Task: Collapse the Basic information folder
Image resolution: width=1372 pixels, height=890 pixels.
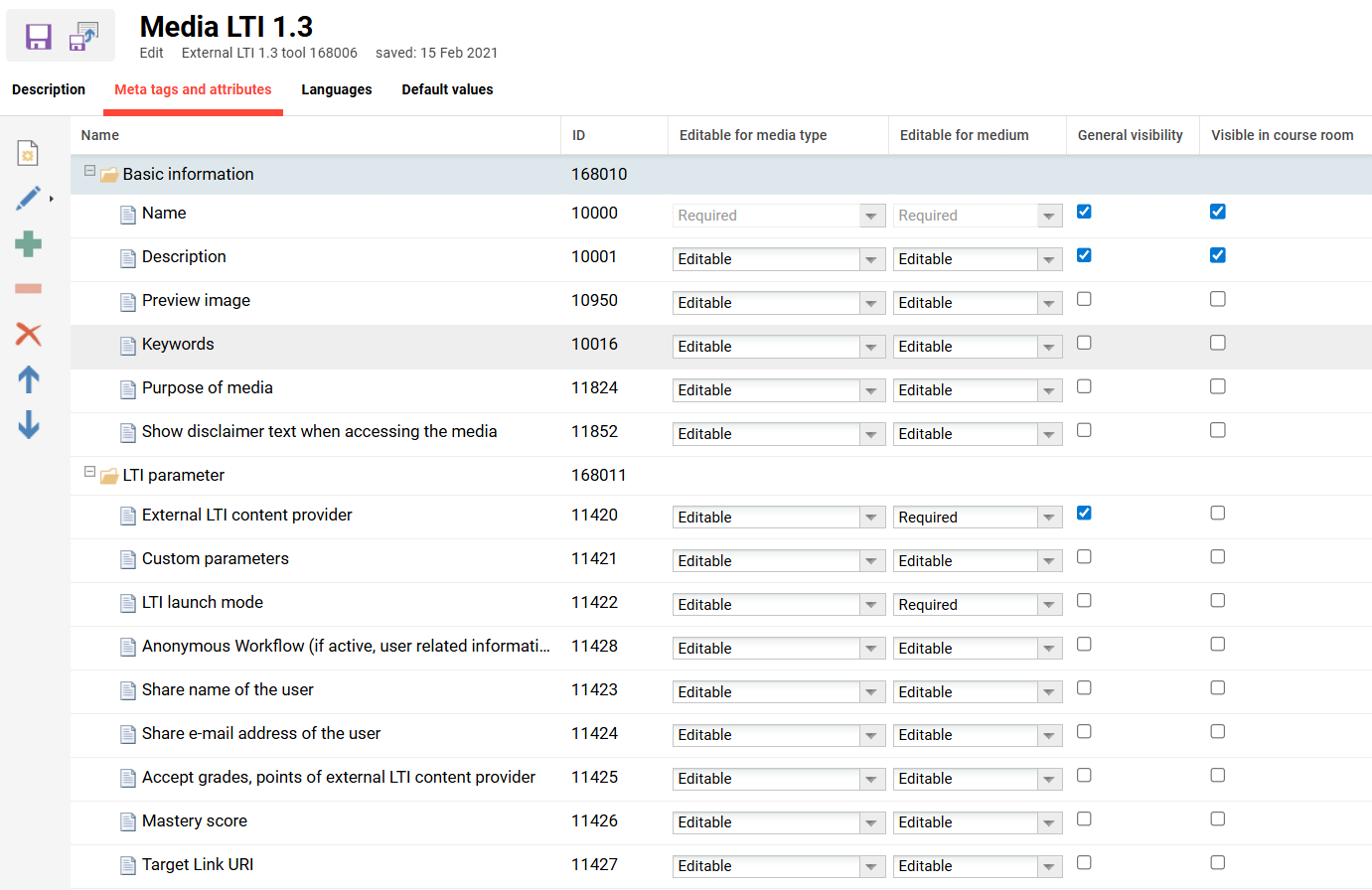Action: [x=89, y=172]
